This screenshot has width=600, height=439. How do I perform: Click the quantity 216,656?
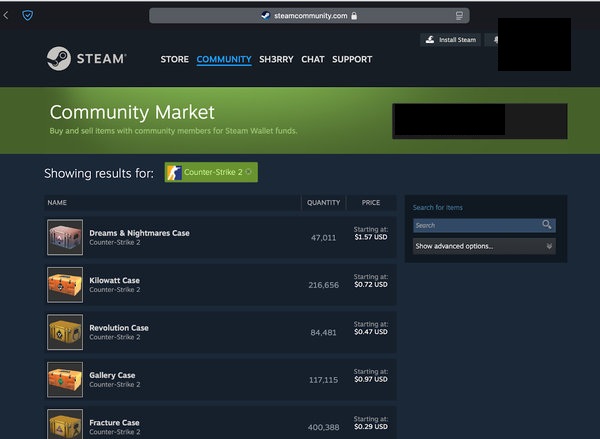(x=323, y=285)
